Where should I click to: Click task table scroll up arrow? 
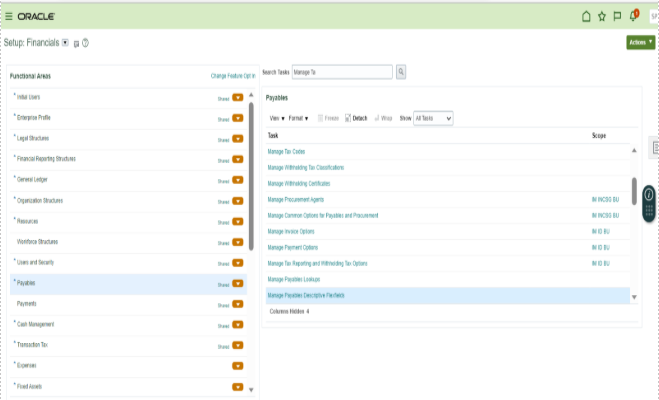(x=634, y=150)
